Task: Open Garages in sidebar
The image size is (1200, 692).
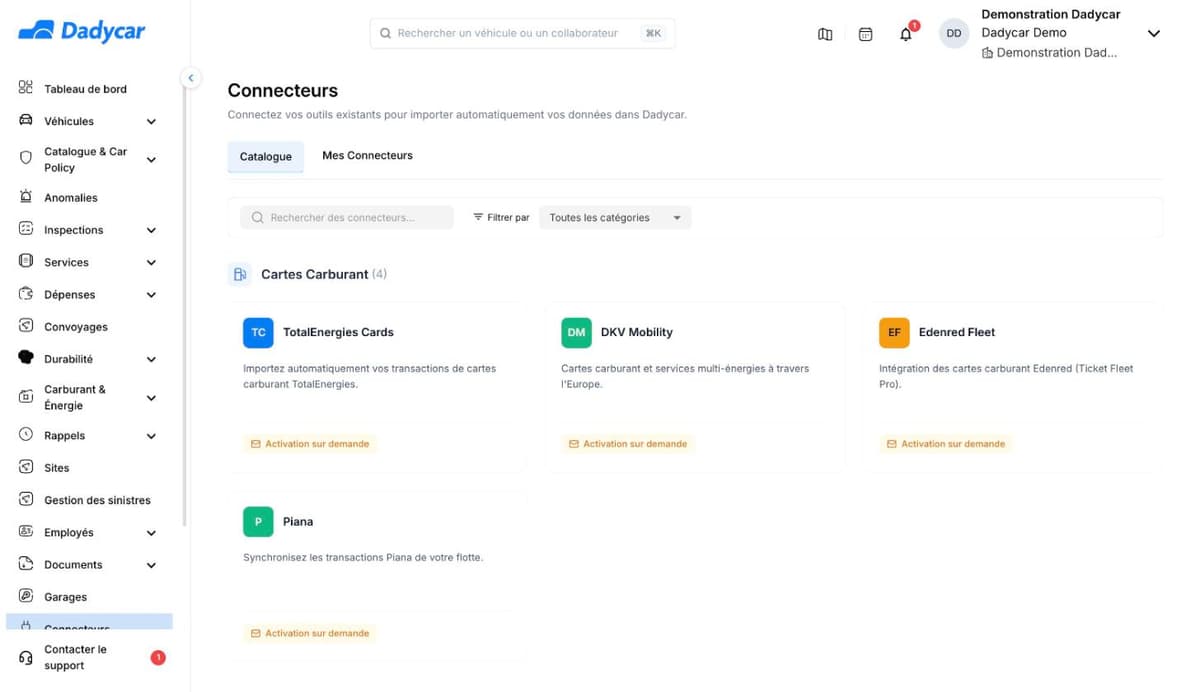Action: (65, 597)
